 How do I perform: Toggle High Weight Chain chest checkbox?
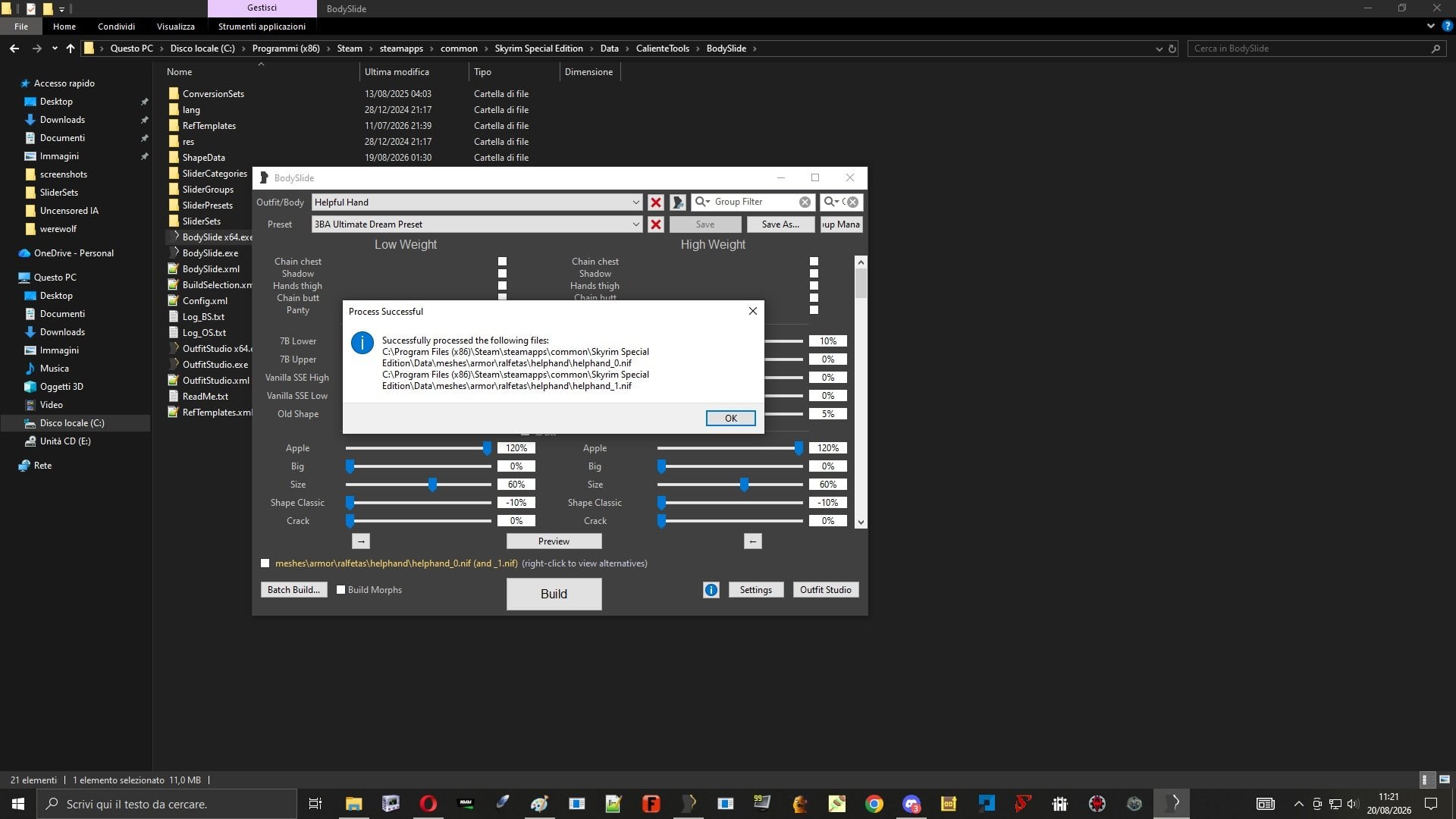point(814,262)
